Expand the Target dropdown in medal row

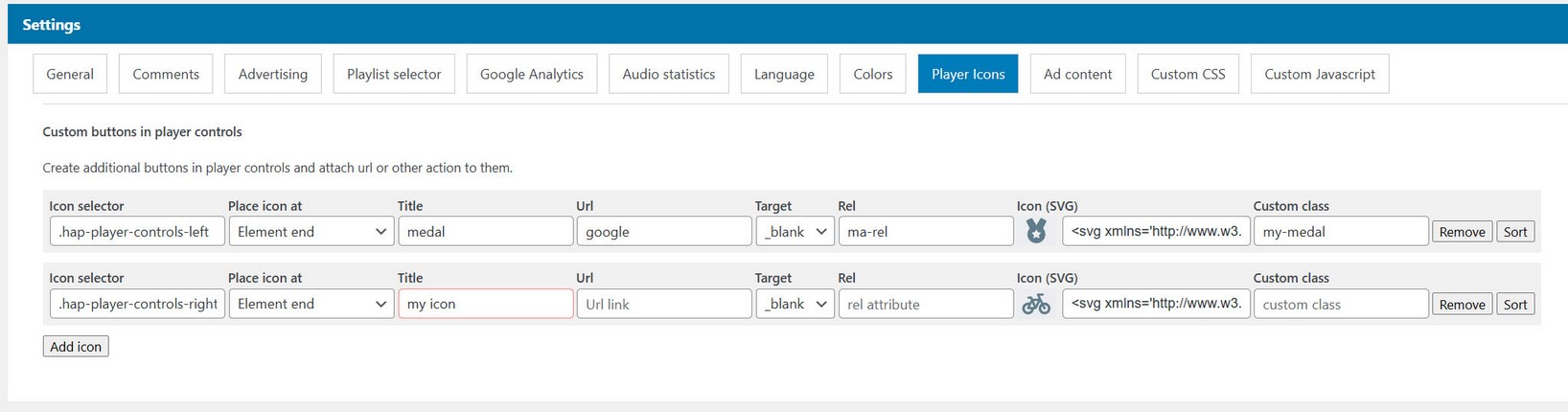click(x=795, y=231)
